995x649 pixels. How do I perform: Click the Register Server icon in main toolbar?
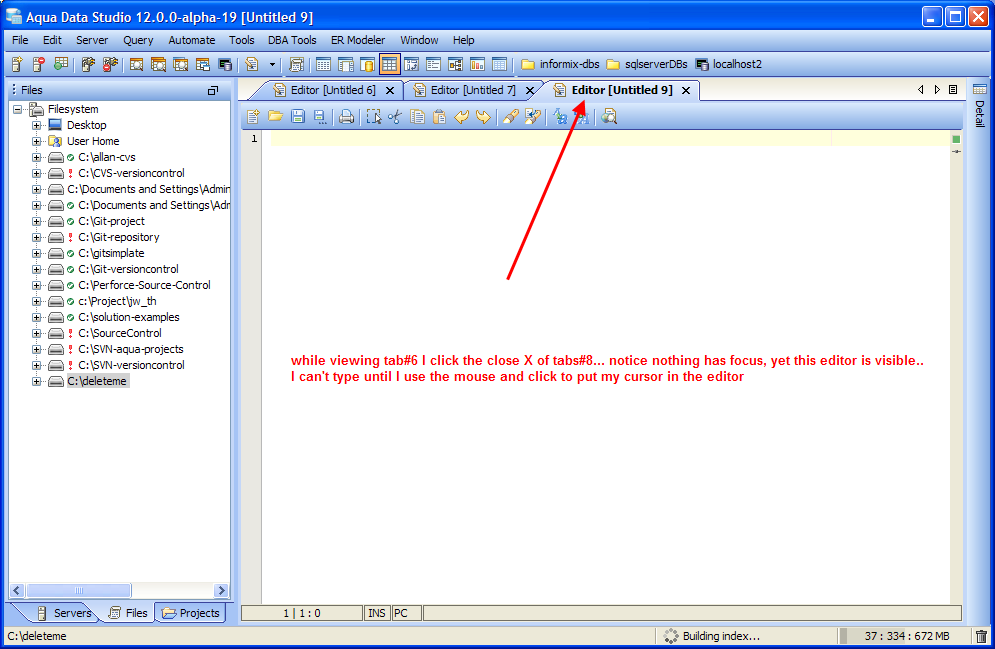(x=17, y=64)
